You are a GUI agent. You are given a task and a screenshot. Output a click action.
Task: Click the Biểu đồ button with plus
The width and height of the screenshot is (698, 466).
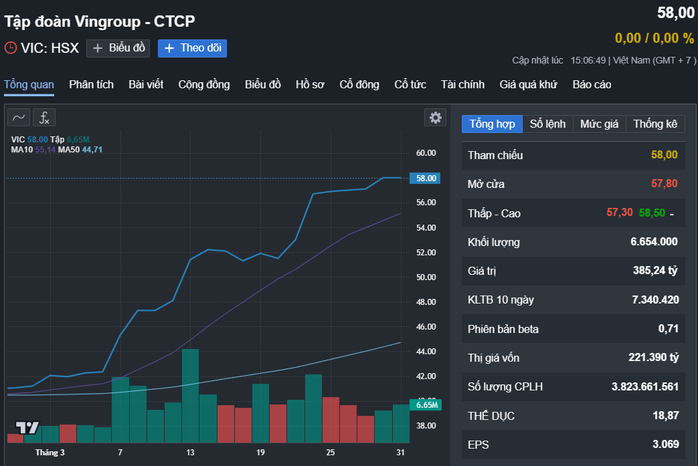(x=118, y=48)
